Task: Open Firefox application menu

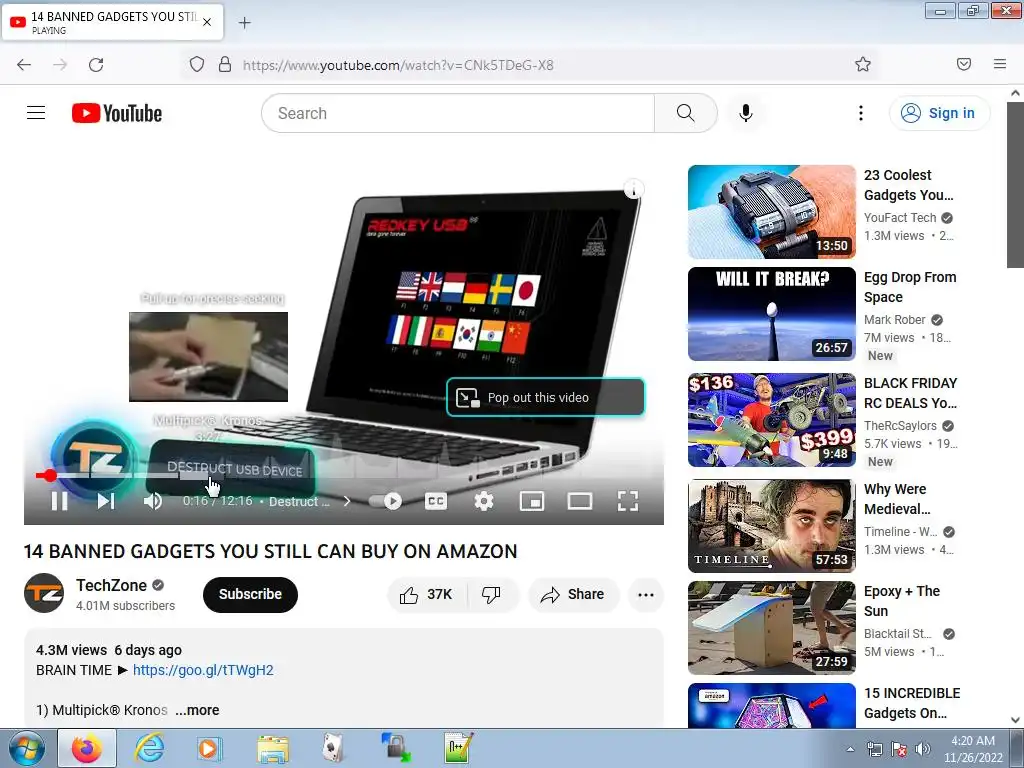Action: [x=999, y=64]
